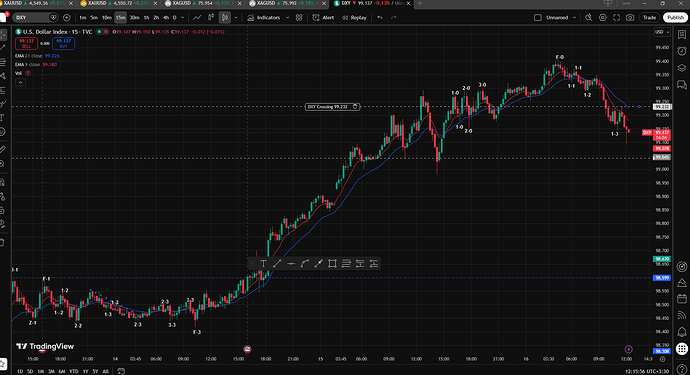Select the bars chart style icon
The image size is (690, 375).
211,18
